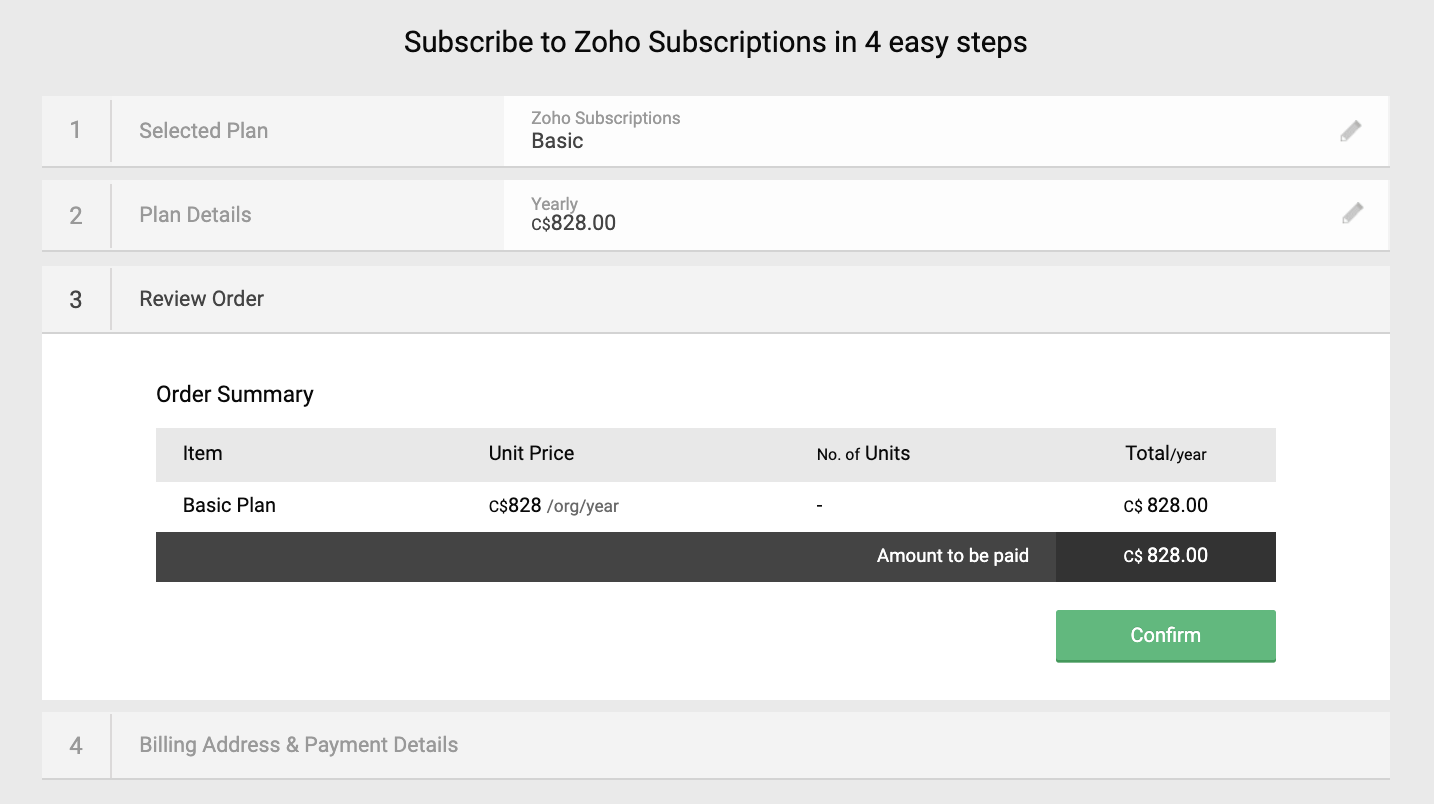This screenshot has width=1434, height=804.
Task: Click the Item column header
Action: pyautogui.click(x=202, y=454)
